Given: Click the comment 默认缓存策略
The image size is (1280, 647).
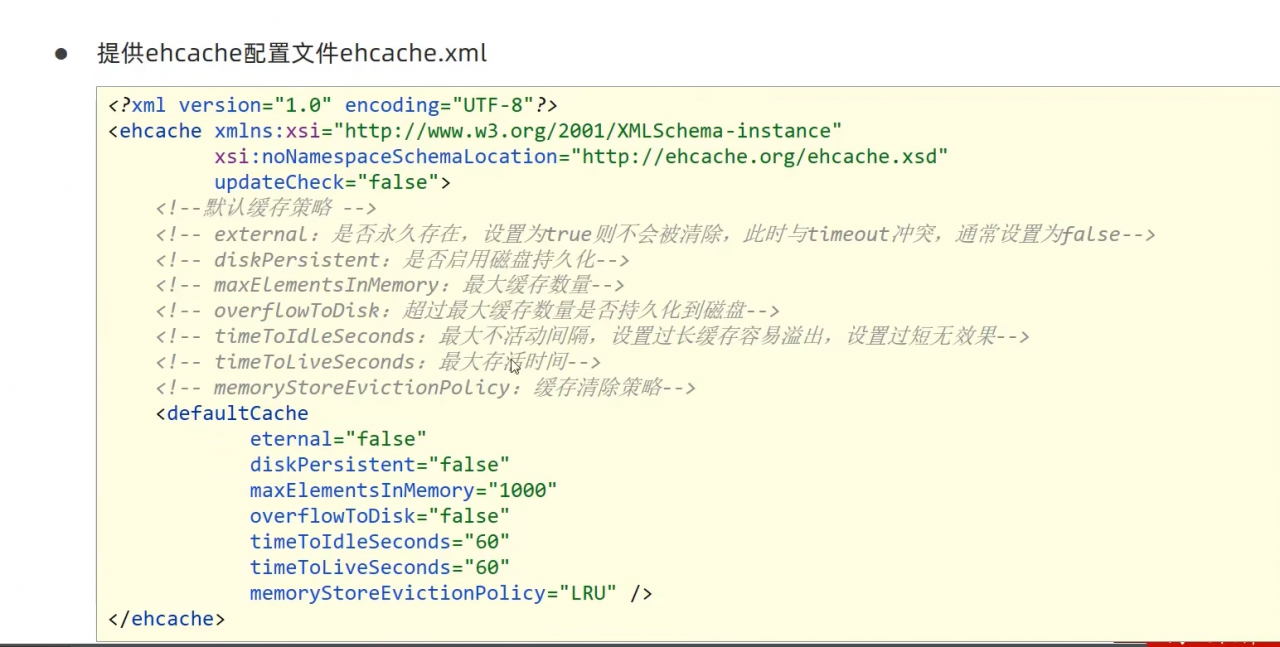Looking at the screenshot, I should [266, 208].
